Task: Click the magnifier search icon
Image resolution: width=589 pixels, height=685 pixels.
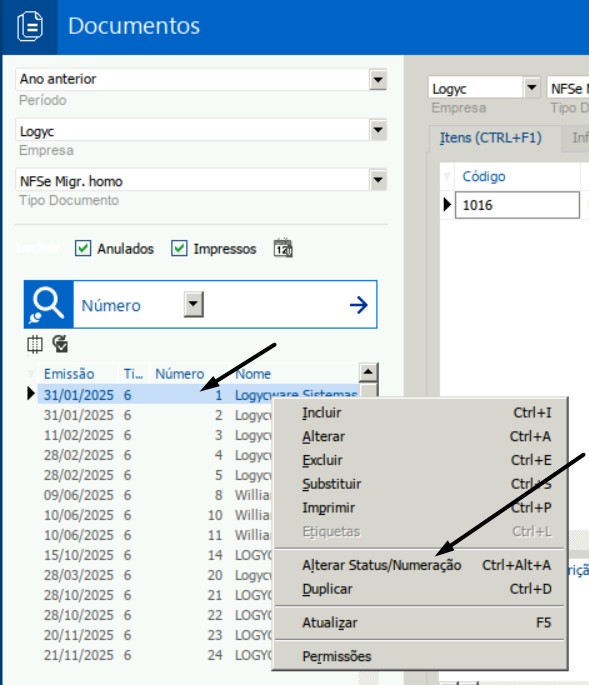Action: pos(49,304)
